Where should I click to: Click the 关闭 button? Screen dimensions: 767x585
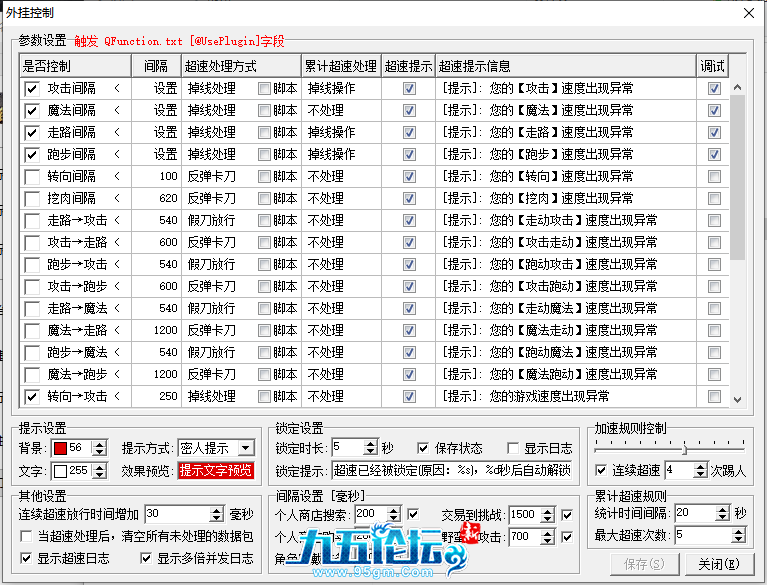[717, 564]
